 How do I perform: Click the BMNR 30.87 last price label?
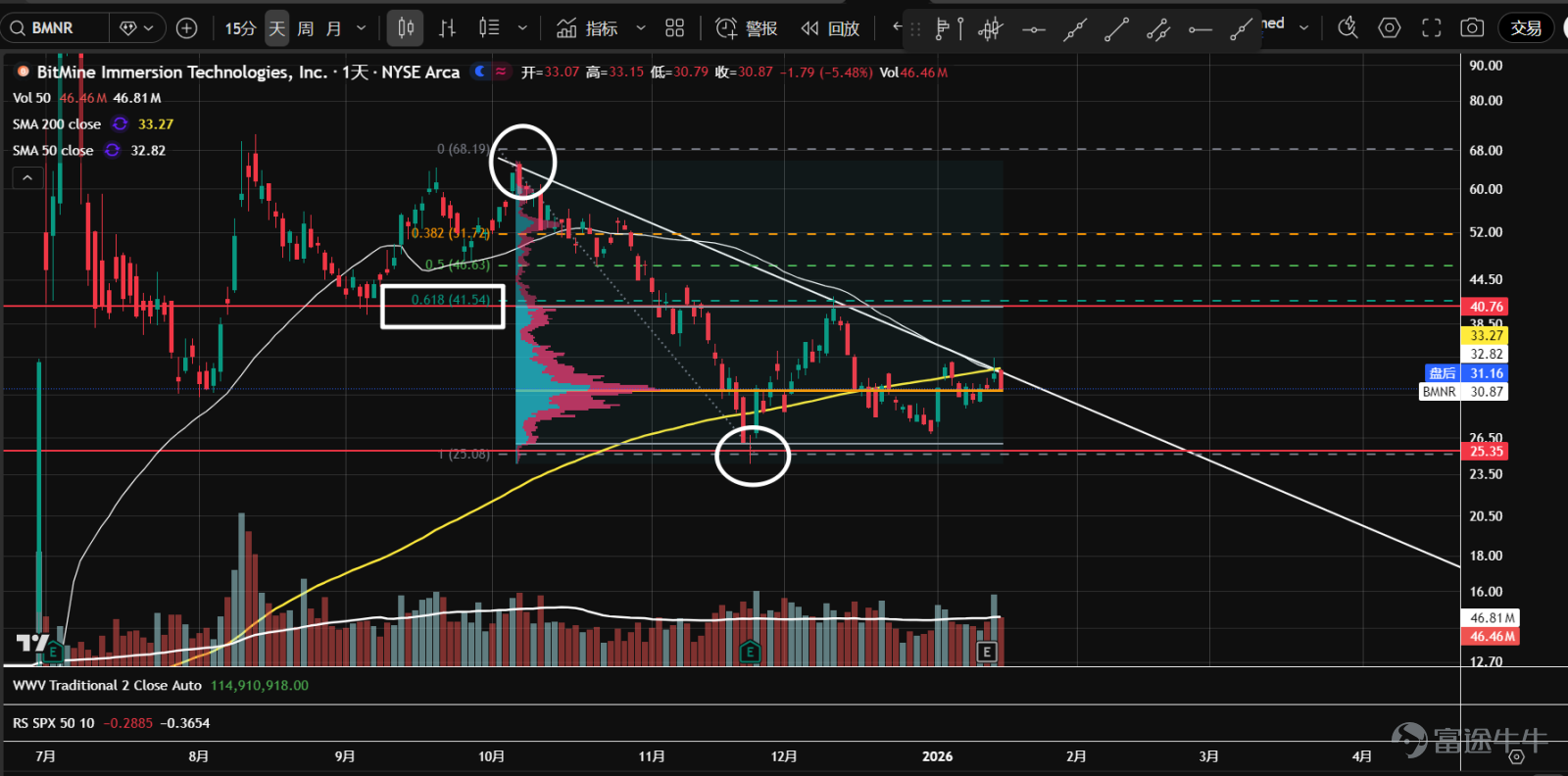coord(1464,392)
